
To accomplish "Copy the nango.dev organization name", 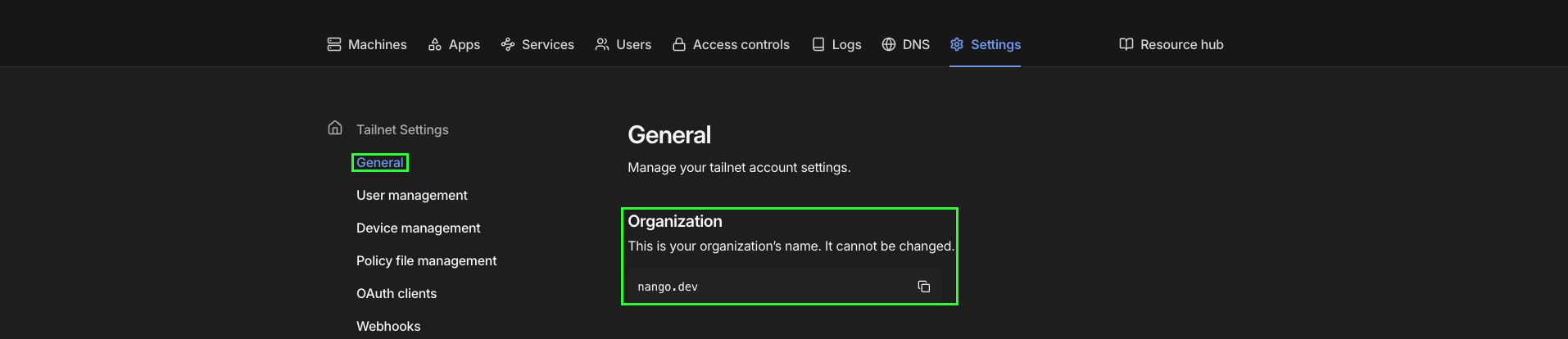I will pos(924,287).
